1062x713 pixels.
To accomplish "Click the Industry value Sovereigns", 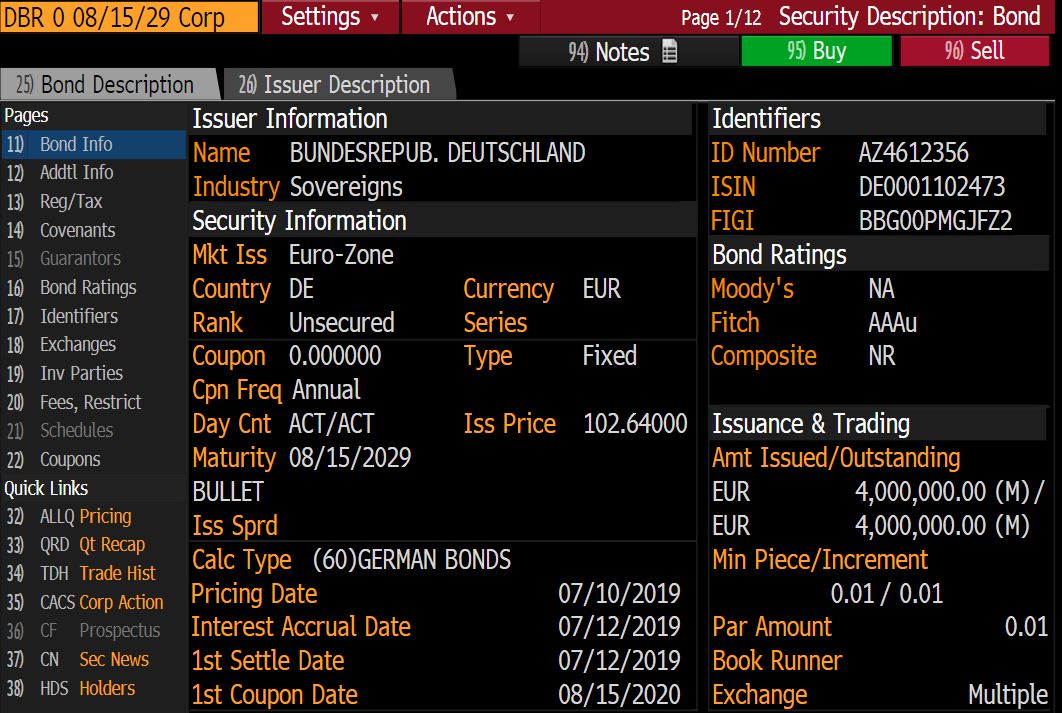I will tap(346, 187).
